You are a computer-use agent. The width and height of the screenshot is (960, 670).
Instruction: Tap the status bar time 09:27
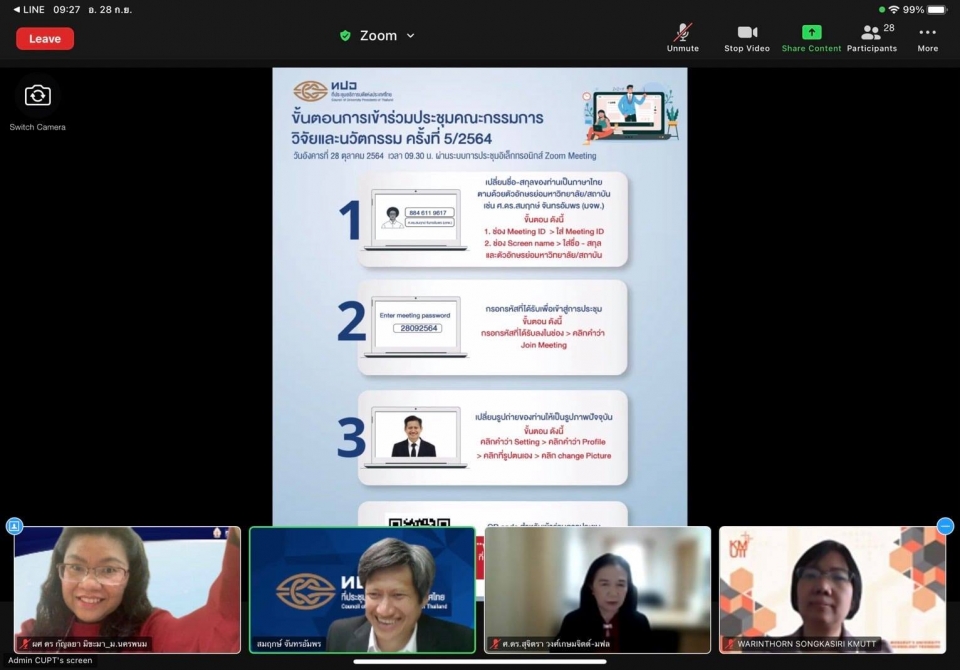(x=67, y=10)
